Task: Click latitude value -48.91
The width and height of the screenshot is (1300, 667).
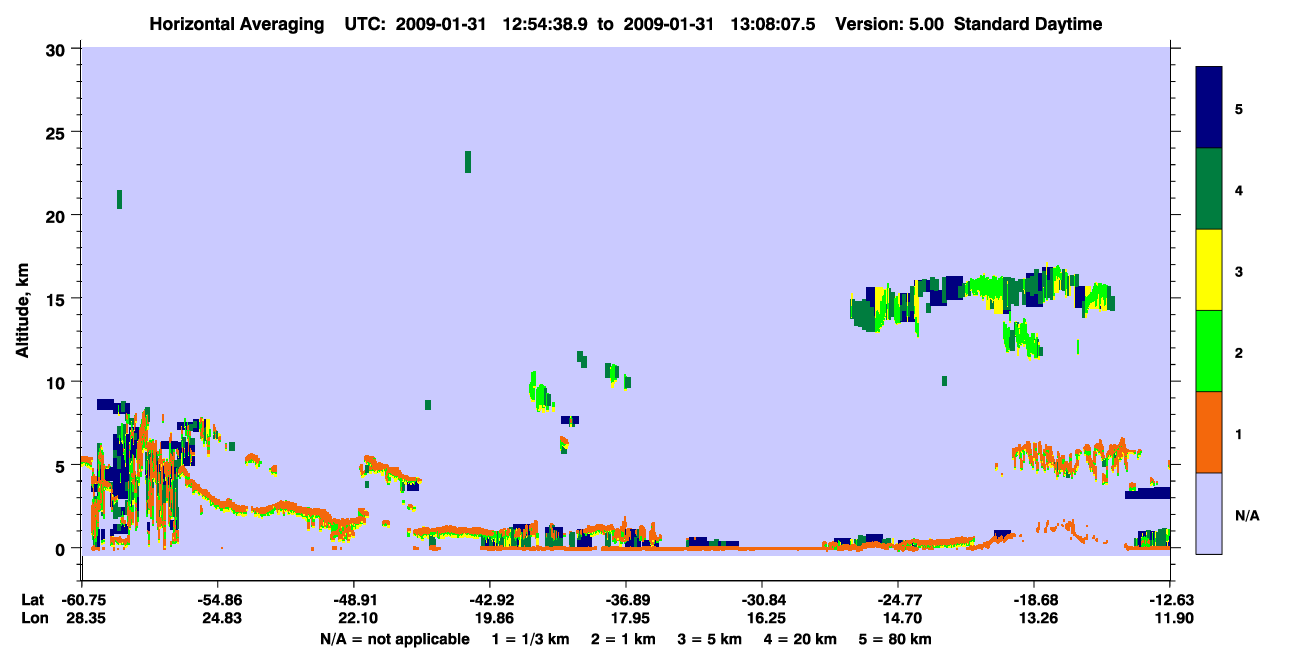Action: coord(354,600)
